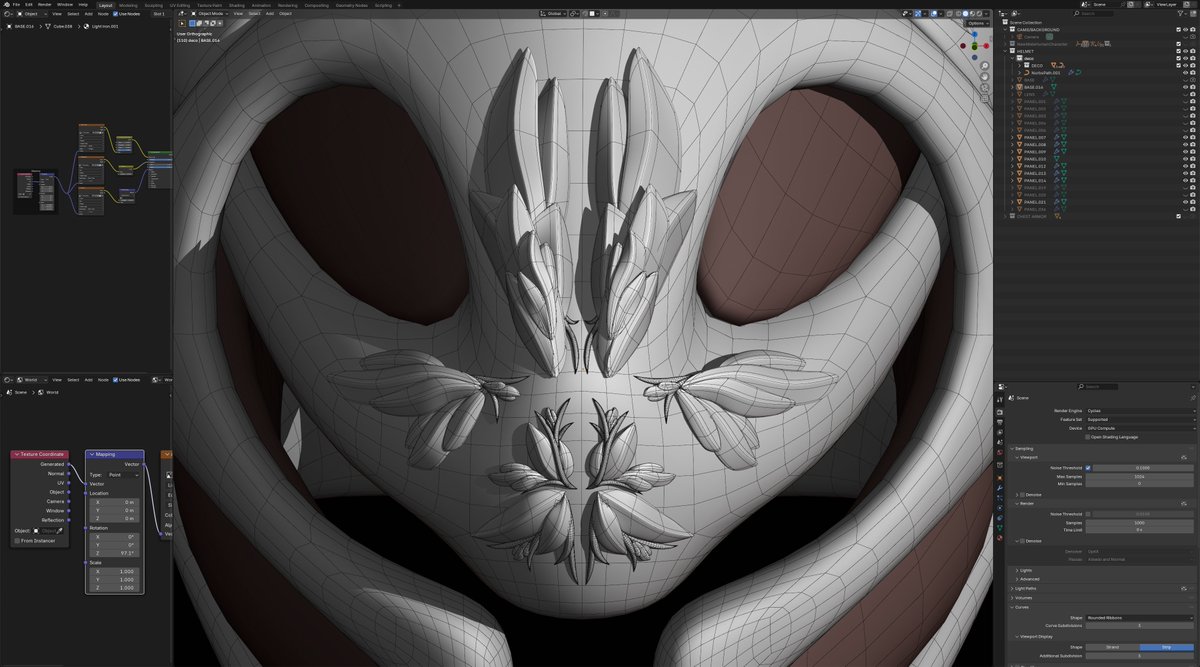Open viewport View menu
The image size is (1200, 667).
[238, 14]
